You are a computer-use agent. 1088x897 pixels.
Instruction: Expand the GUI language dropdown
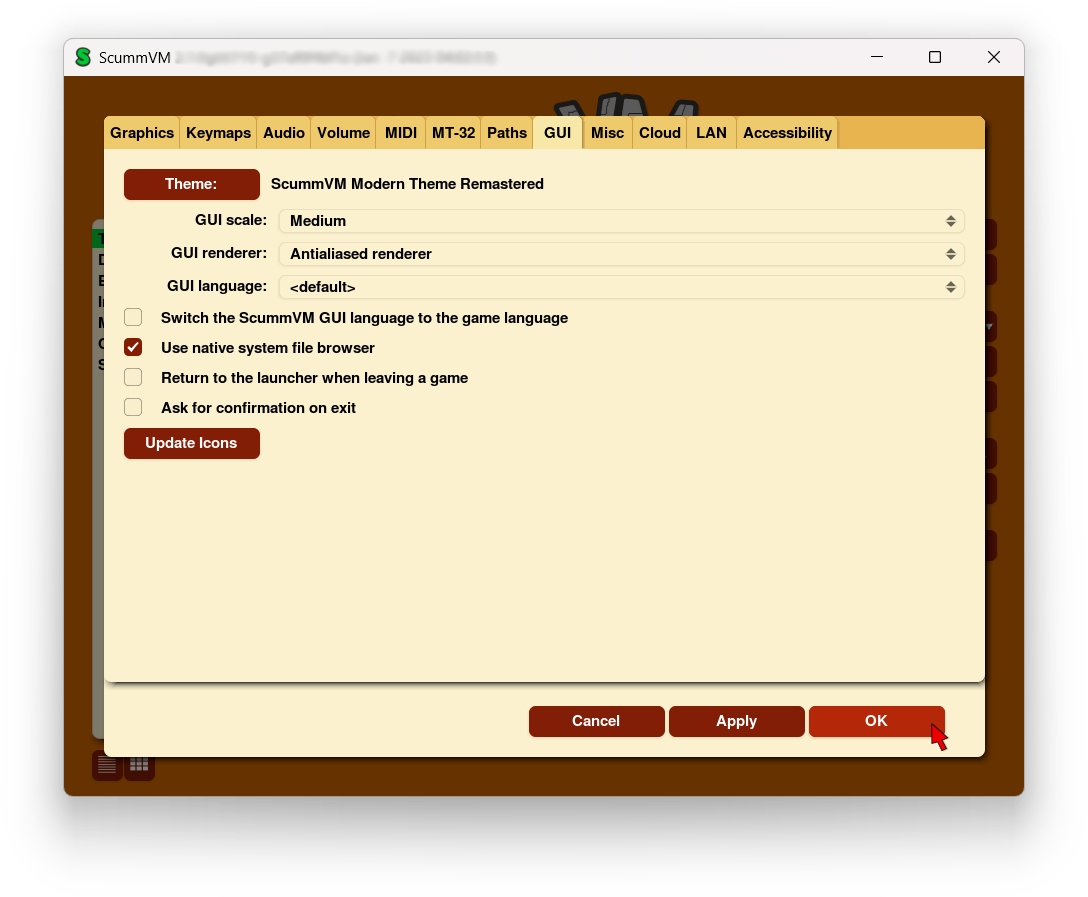click(x=620, y=287)
